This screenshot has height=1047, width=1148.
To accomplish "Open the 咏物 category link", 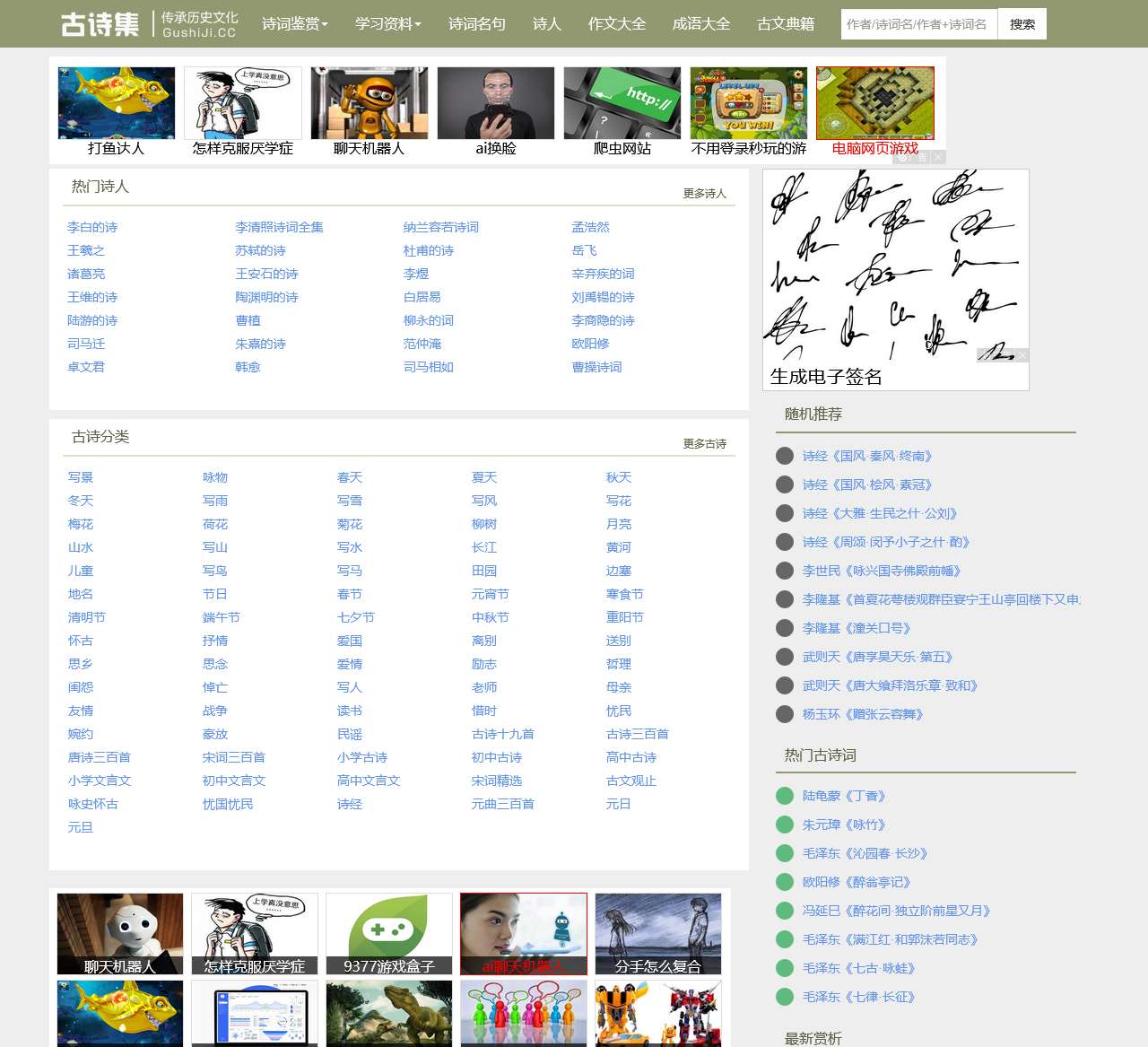I will click(x=215, y=477).
